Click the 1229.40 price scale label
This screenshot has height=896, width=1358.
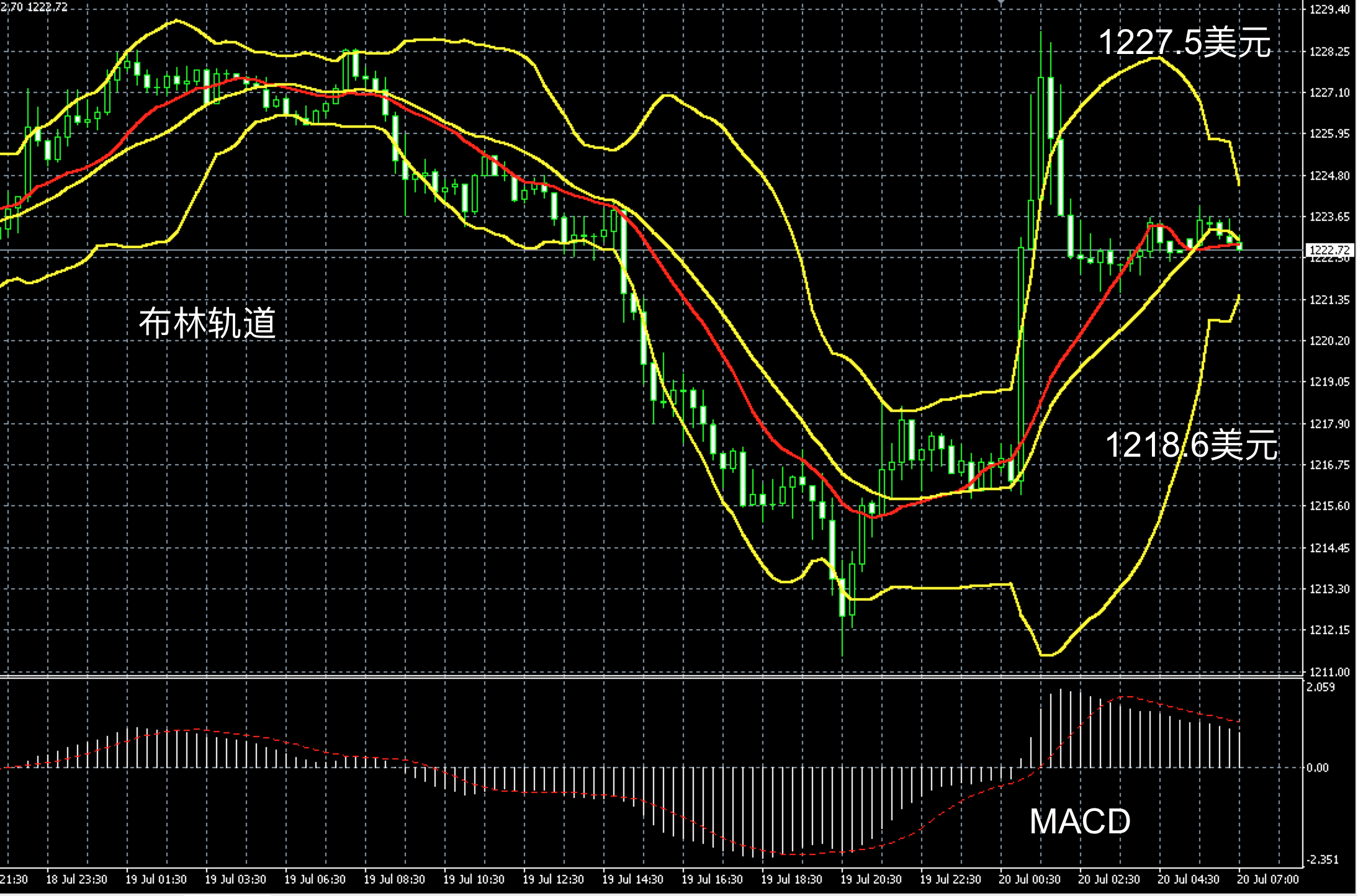[x=1329, y=10]
